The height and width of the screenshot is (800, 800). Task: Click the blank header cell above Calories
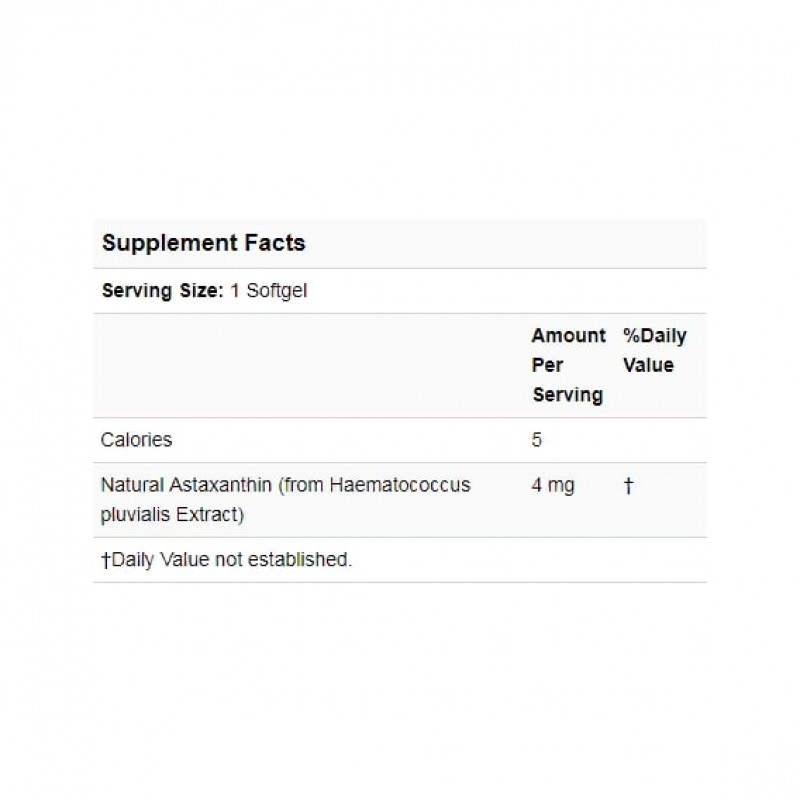tap(308, 365)
